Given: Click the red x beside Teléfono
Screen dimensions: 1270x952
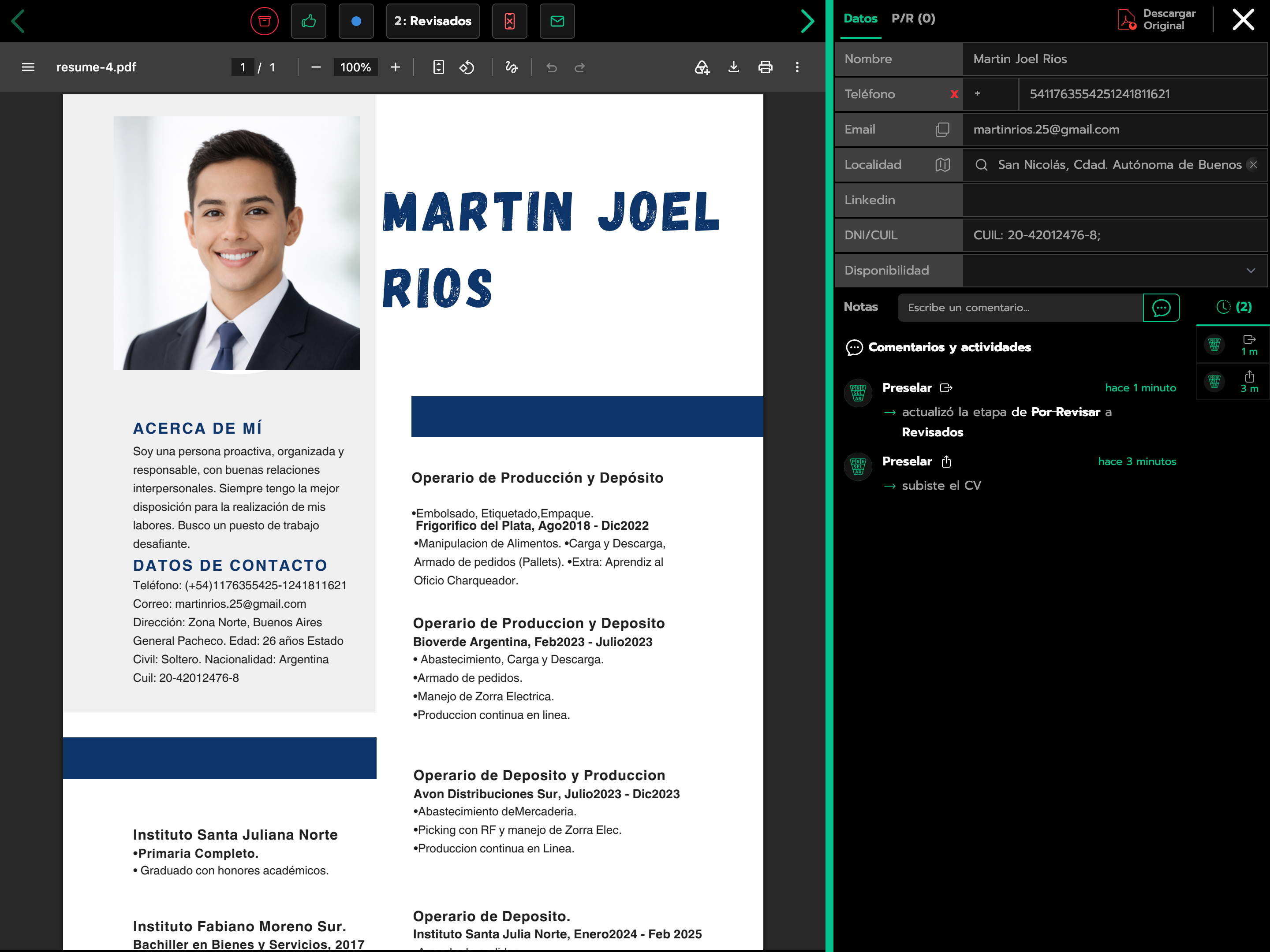Looking at the screenshot, I should pyautogui.click(x=954, y=94).
